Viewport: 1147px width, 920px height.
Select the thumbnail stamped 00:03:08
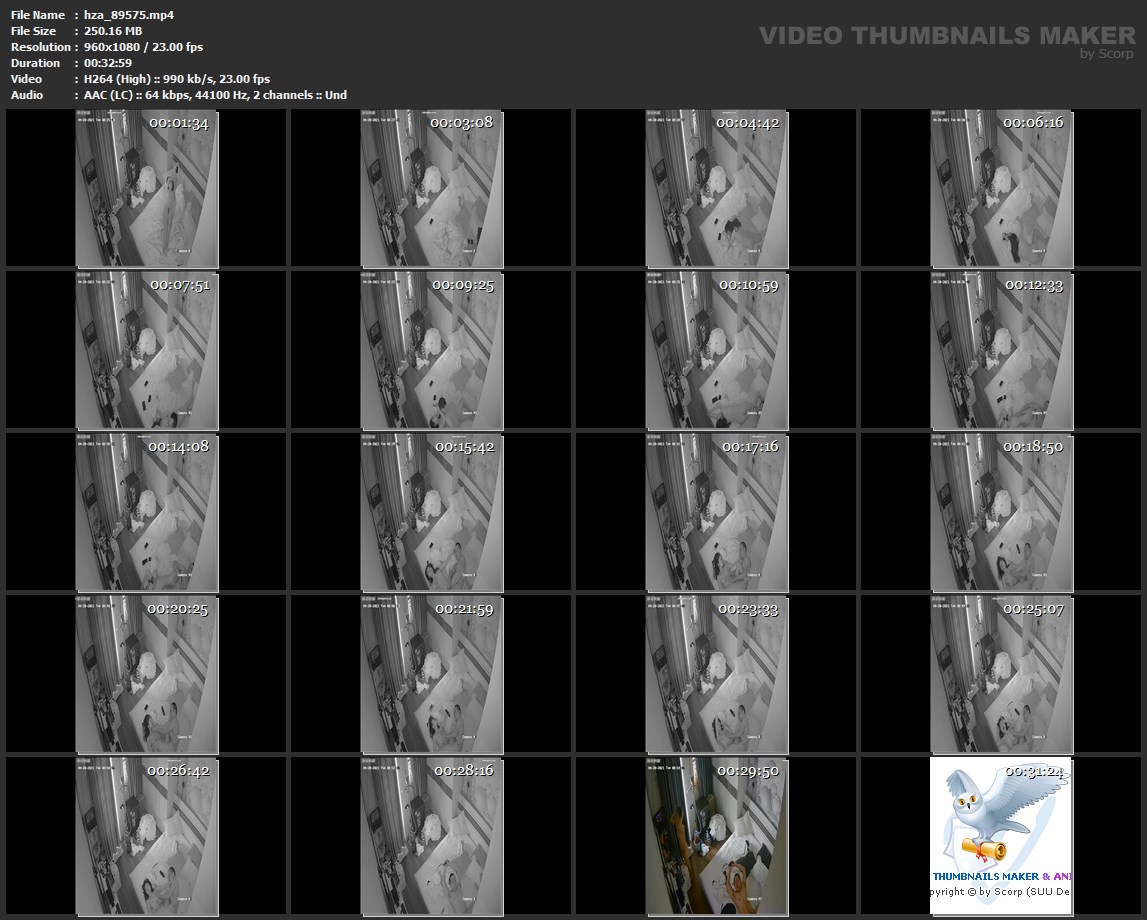click(432, 189)
